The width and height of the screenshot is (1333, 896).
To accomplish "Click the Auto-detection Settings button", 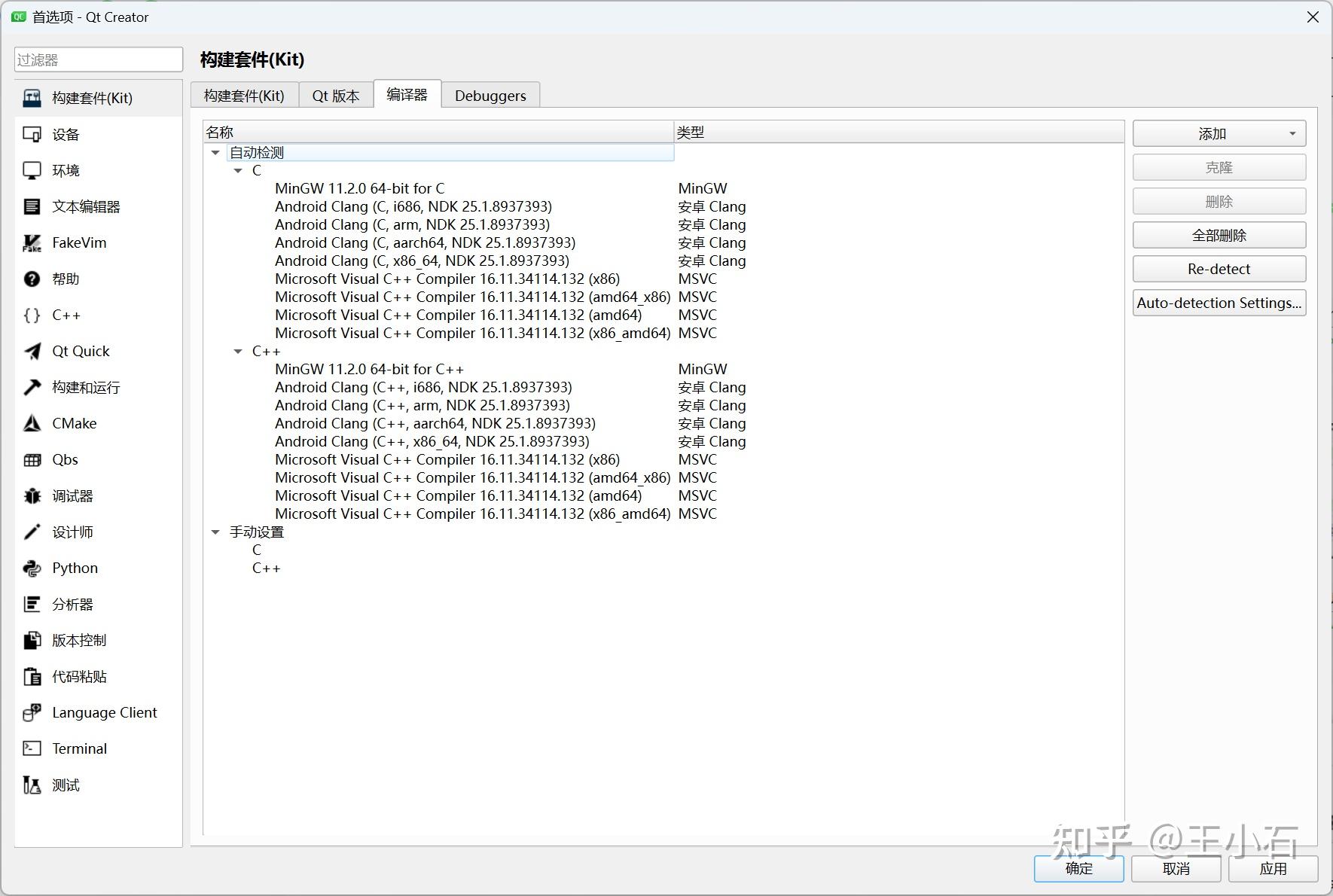I will point(1219,303).
